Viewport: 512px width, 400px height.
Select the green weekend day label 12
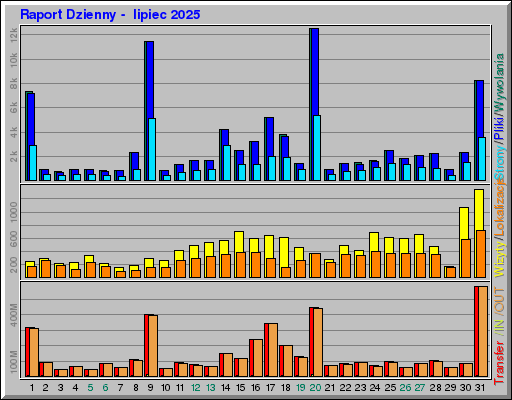[195, 388]
